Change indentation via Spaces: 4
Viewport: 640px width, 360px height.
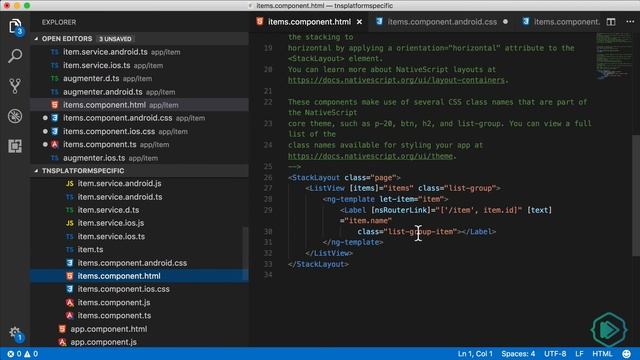(x=518, y=354)
